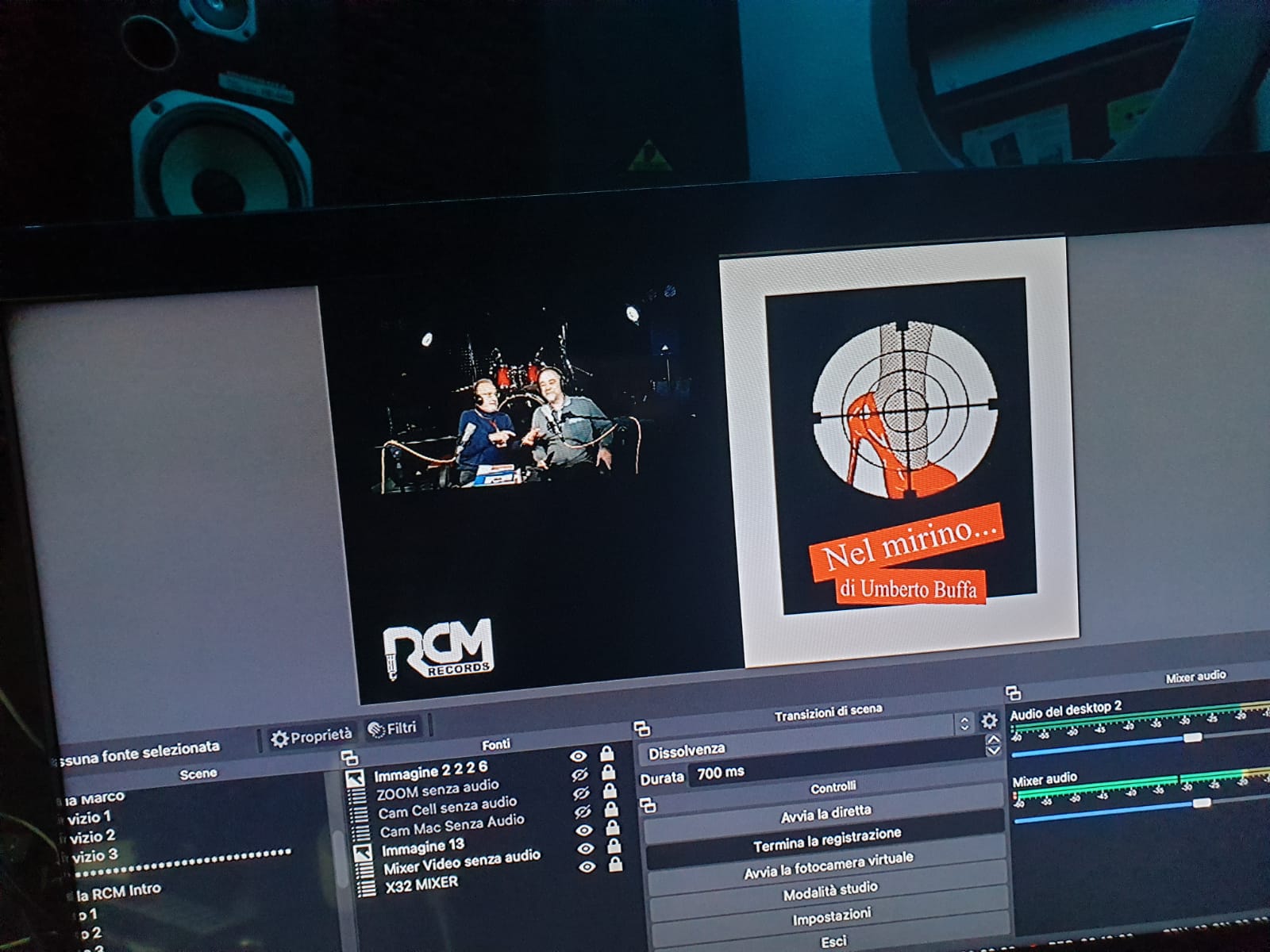Hide Immagine 2 2 2 6 source
Viewport: 1270px width, 952px height.
[x=579, y=755]
